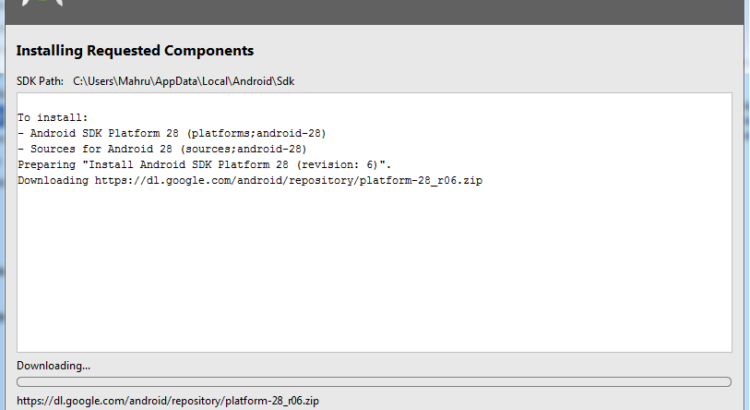Click the download URL below progress bar
The height and width of the screenshot is (410, 750).
tap(167, 400)
